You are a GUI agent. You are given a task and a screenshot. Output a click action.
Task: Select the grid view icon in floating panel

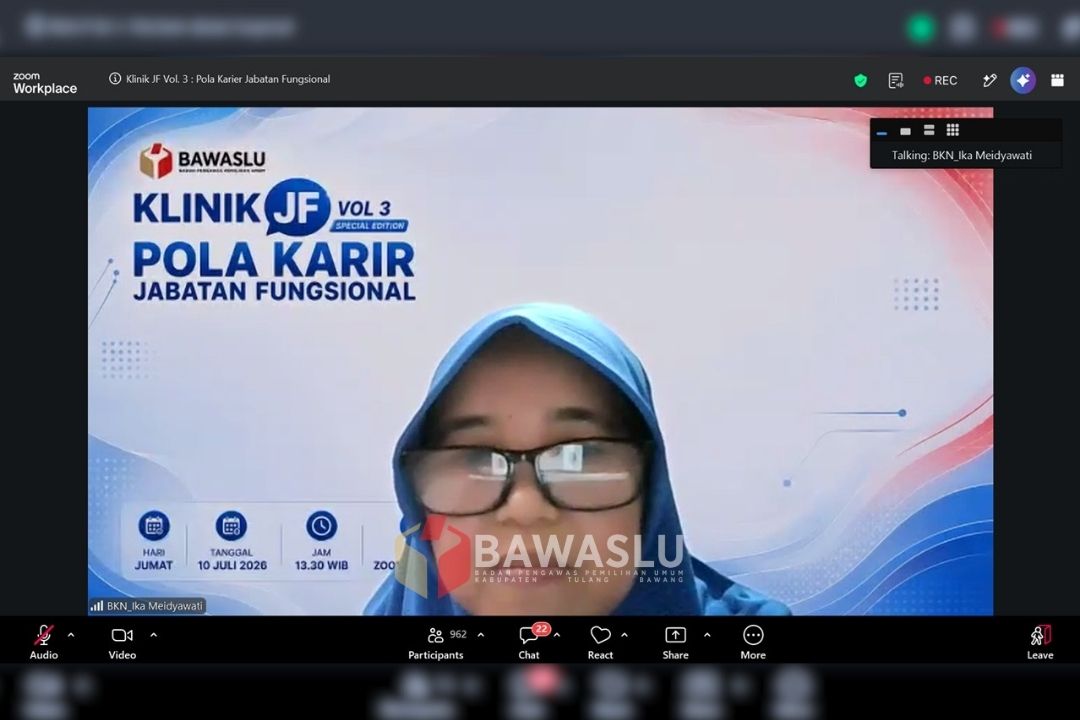point(953,130)
